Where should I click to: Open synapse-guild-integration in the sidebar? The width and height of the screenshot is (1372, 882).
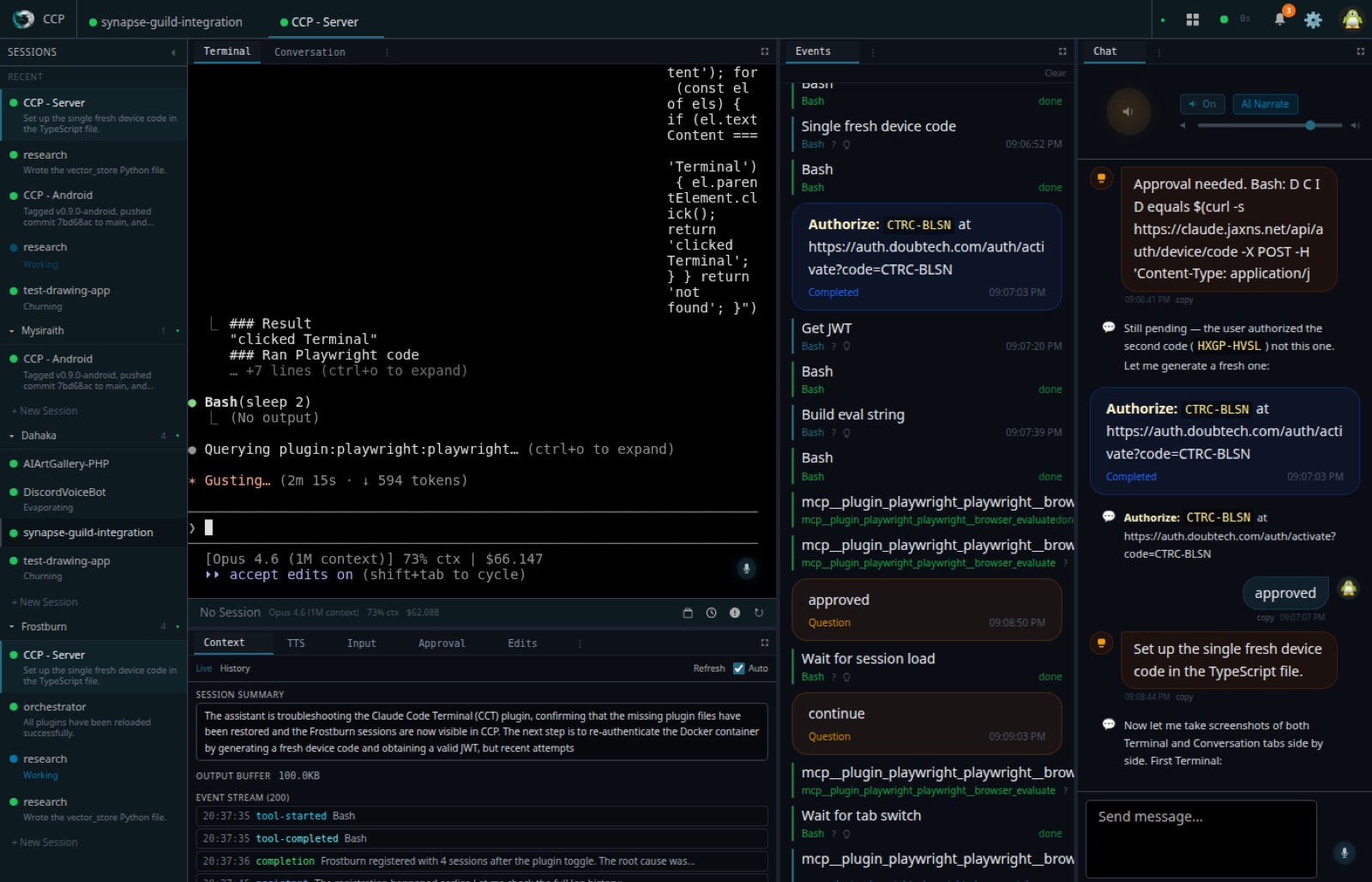[x=93, y=533]
